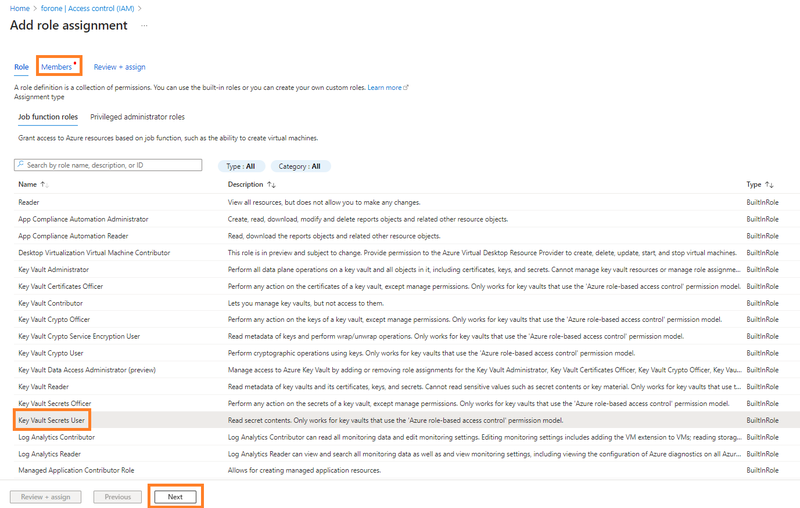Select the Key Vault Secrets User role
800x508 pixels.
(x=52, y=421)
